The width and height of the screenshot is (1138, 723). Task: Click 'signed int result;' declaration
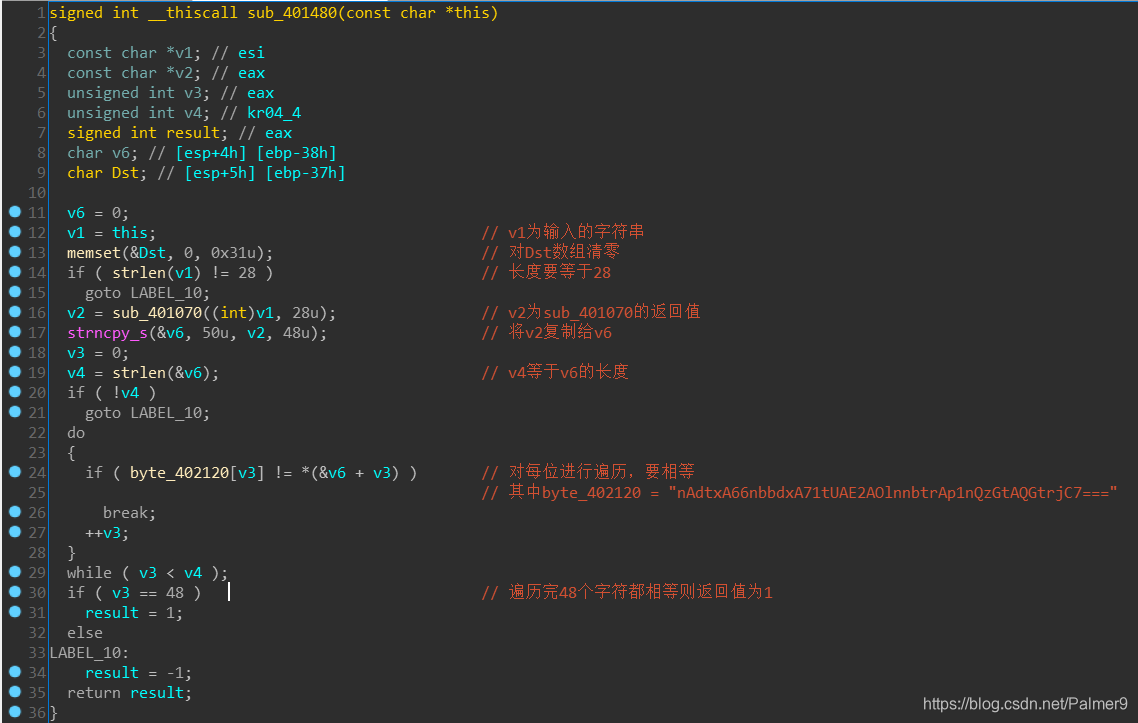pos(147,133)
